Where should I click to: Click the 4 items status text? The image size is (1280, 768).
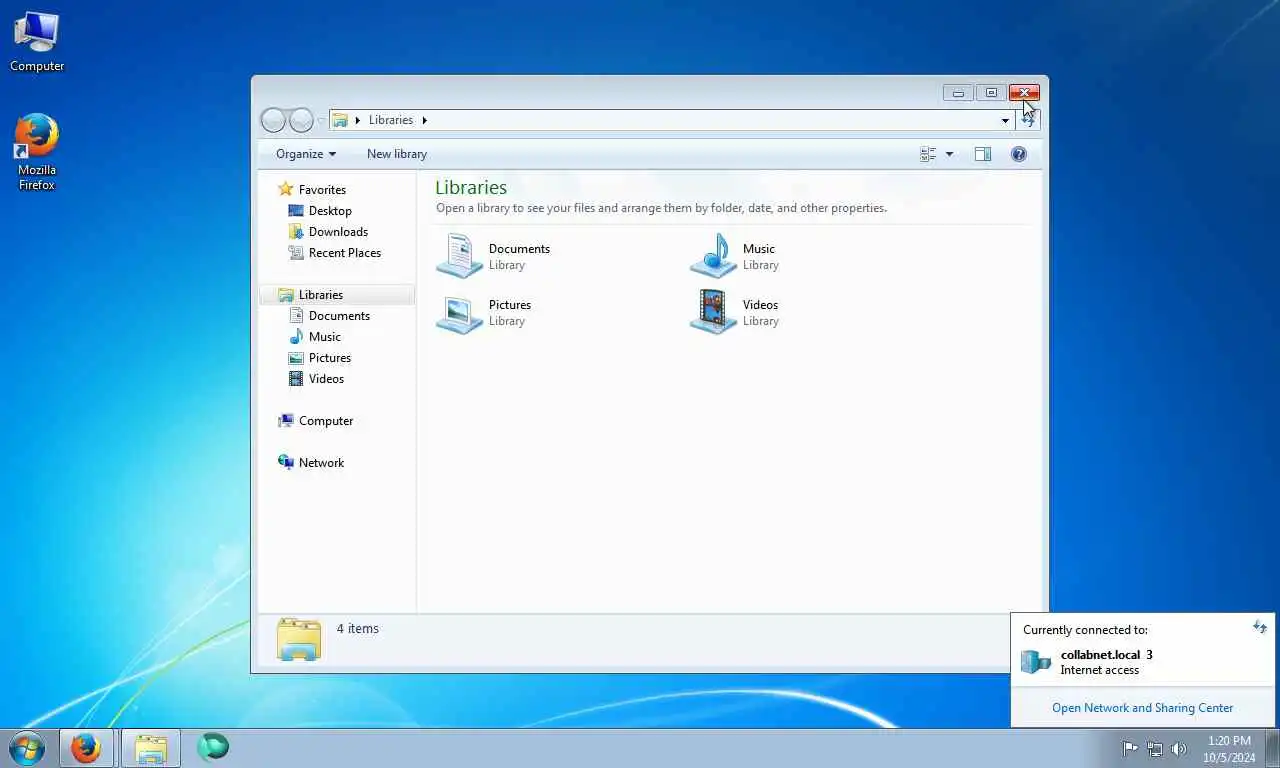click(357, 629)
